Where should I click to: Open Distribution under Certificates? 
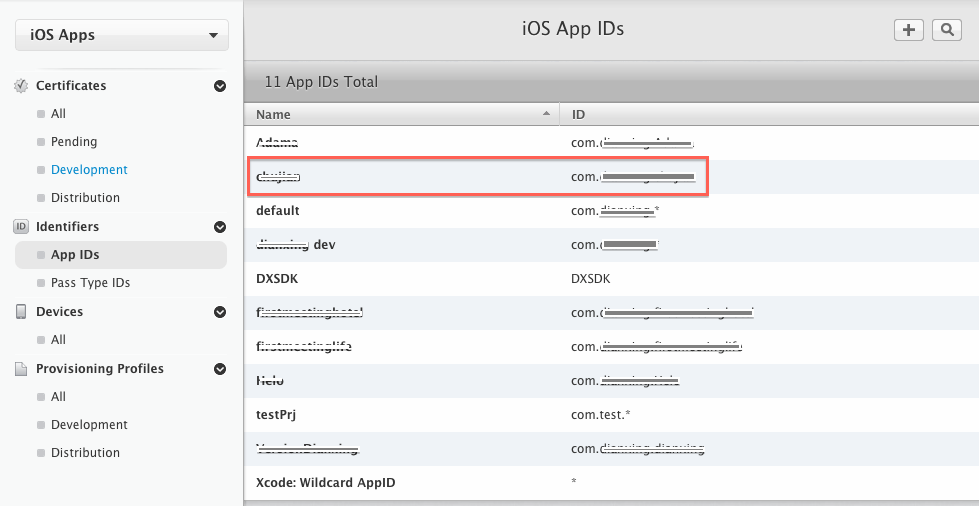(x=86, y=198)
